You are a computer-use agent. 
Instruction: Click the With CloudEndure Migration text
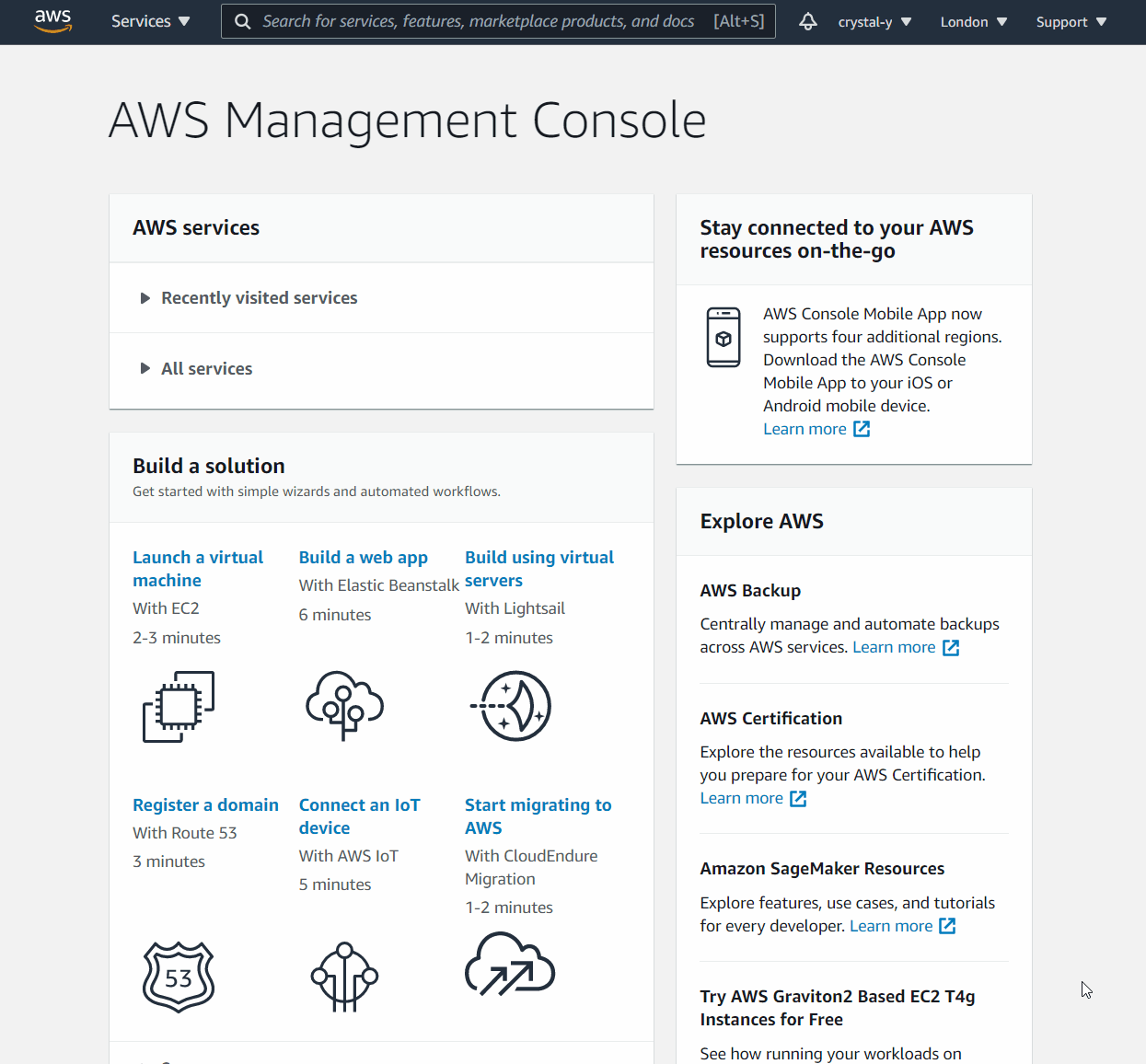[x=531, y=867]
